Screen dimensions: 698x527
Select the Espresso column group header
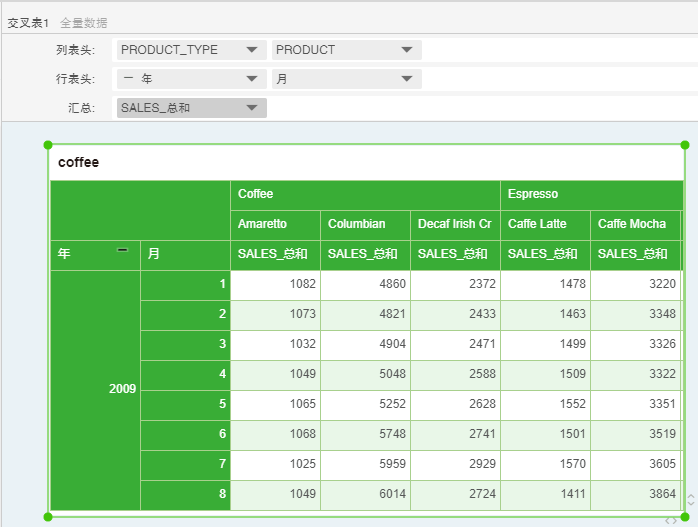click(533, 194)
